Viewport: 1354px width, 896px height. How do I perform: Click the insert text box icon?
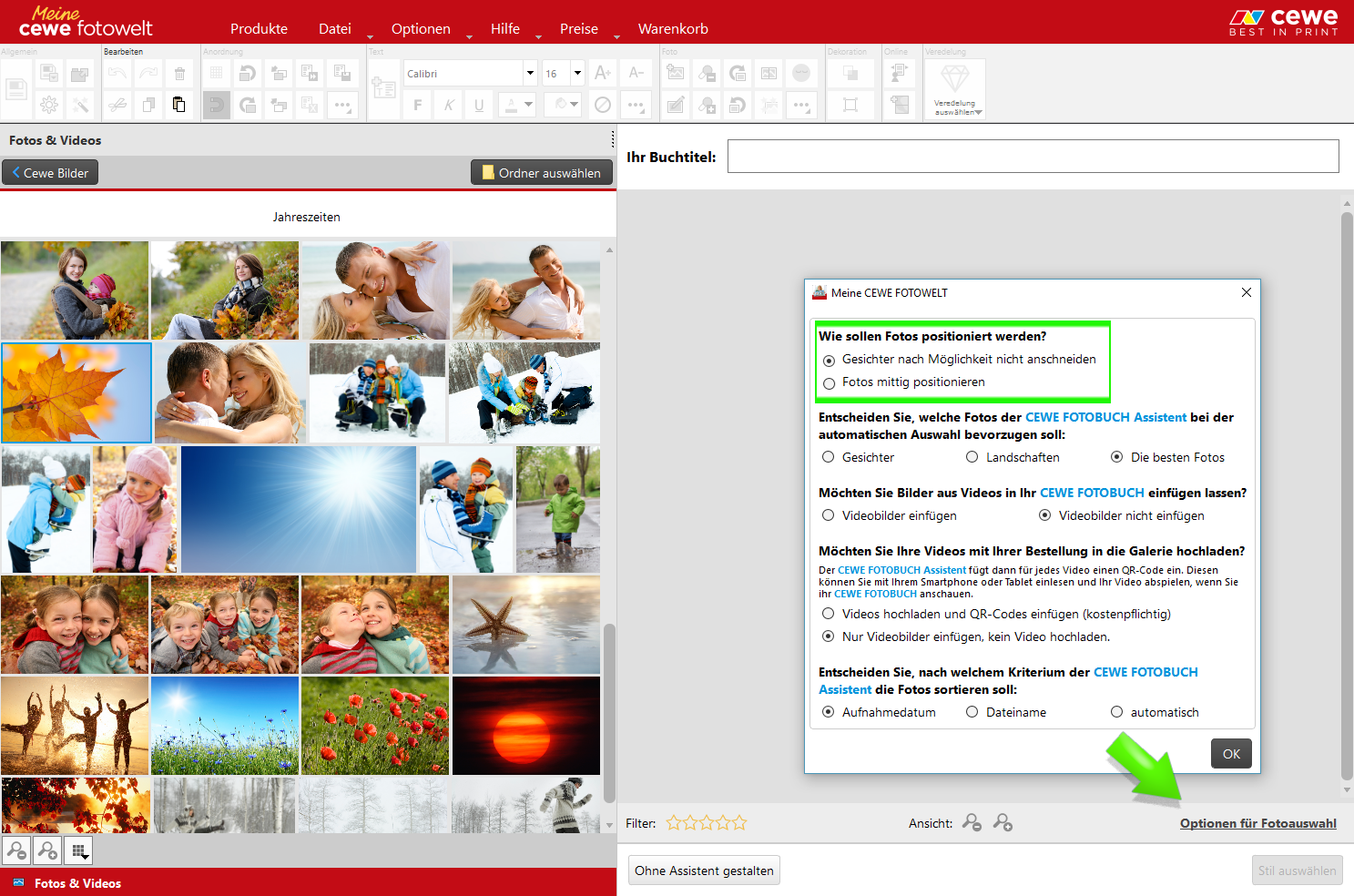tap(384, 89)
